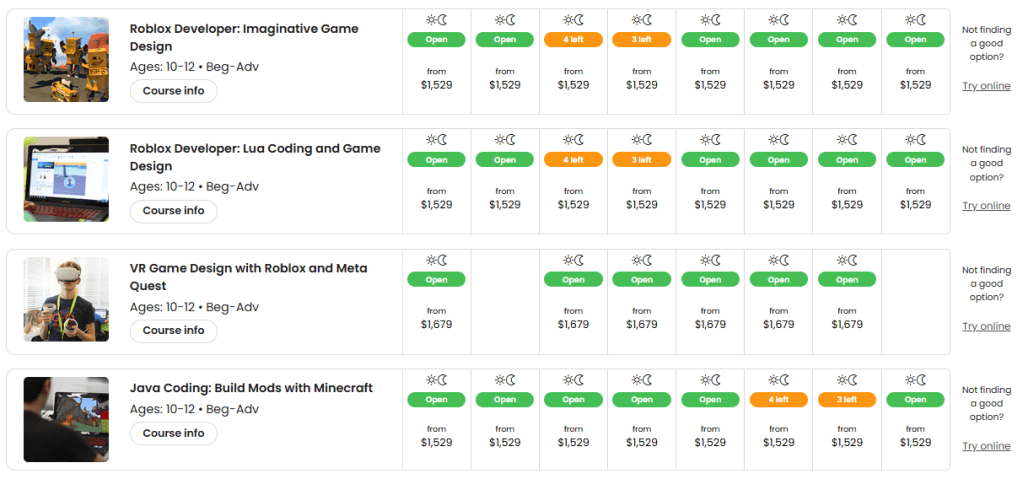The width and height of the screenshot is (1023, 479).
Task: Open Course info for Roblox Lua Coding
Action: (x=173, y=211)
